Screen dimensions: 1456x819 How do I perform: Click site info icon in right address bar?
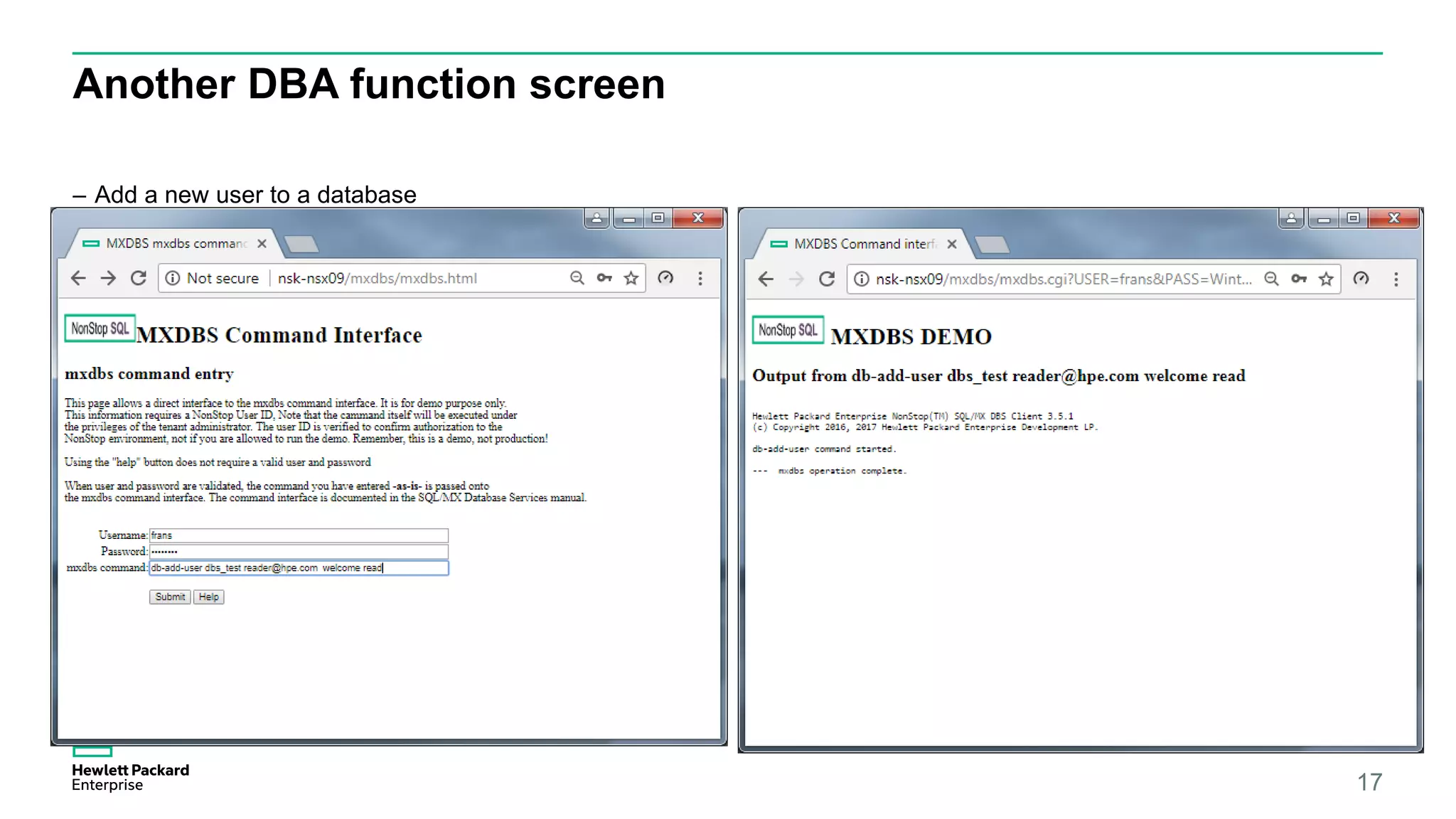pyautogui.click(x=861, y=279)
